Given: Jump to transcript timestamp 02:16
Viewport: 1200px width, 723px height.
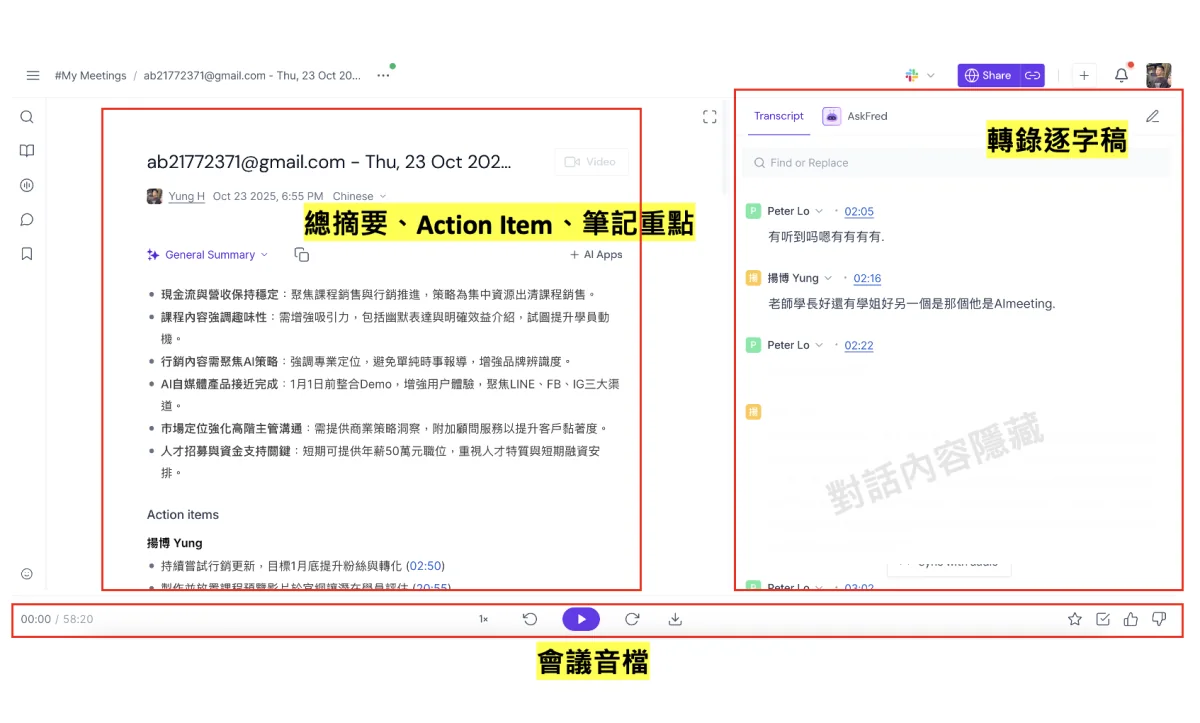Looking at the screenshot, I should [867, 278].
